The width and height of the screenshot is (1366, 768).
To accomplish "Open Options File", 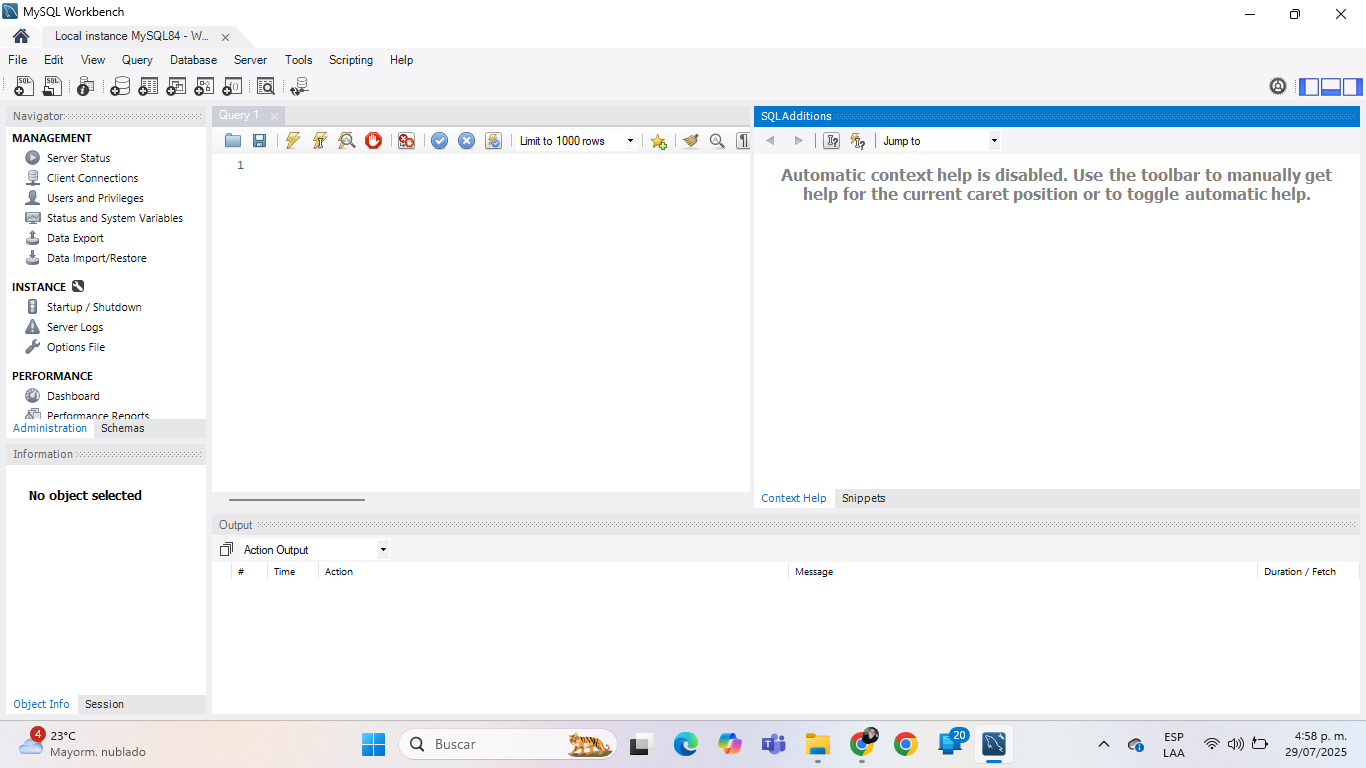I will coord(75,347).
